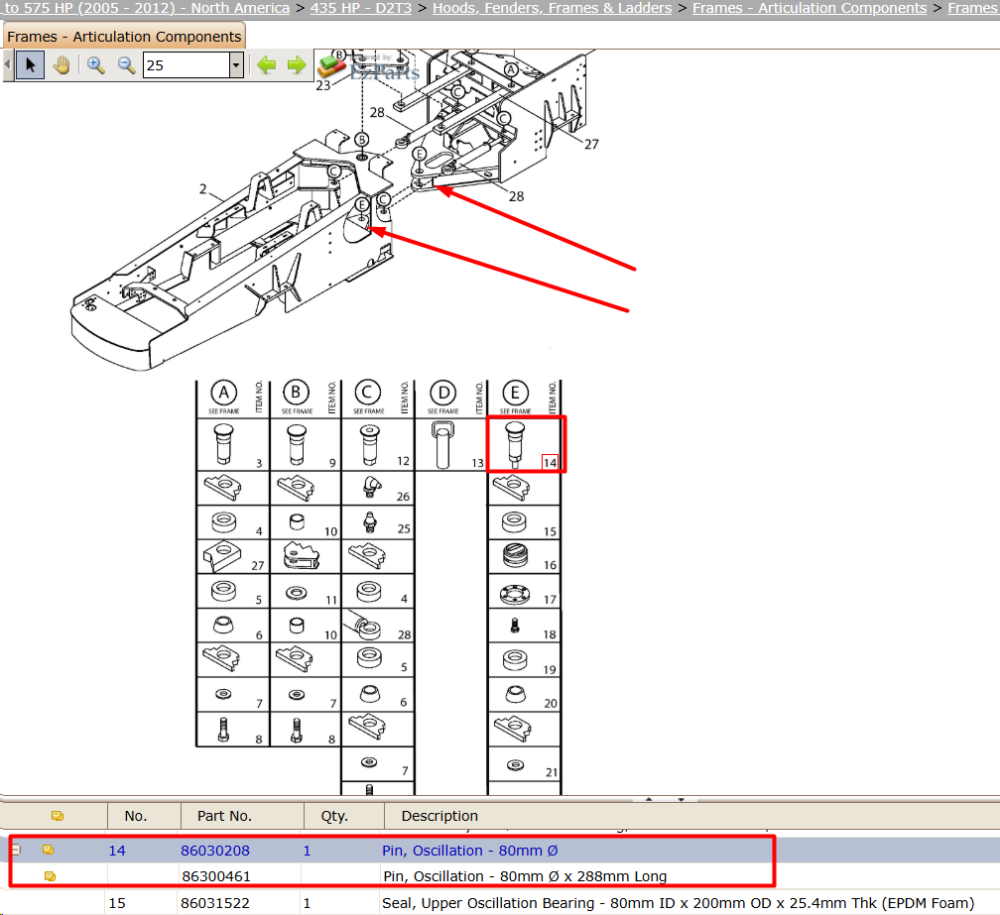Screen dimensions: 1000x915
Task: Go to next diagram with right green arrow
Action: (296, 65)
